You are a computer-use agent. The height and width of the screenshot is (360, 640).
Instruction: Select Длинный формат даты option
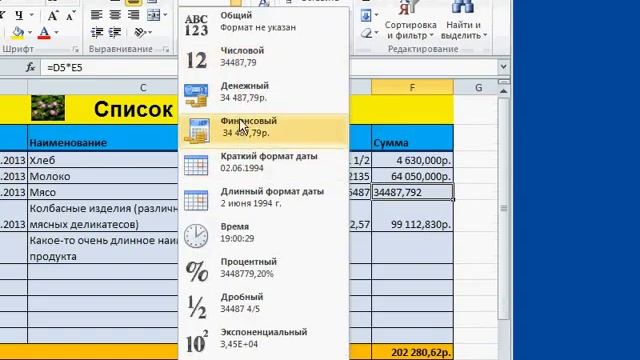click(264, 198)
